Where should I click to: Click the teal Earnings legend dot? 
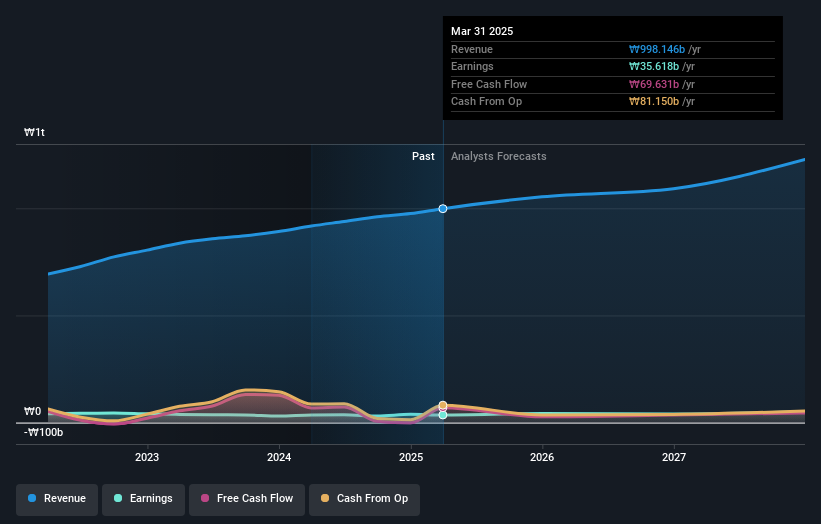[118, 498]
